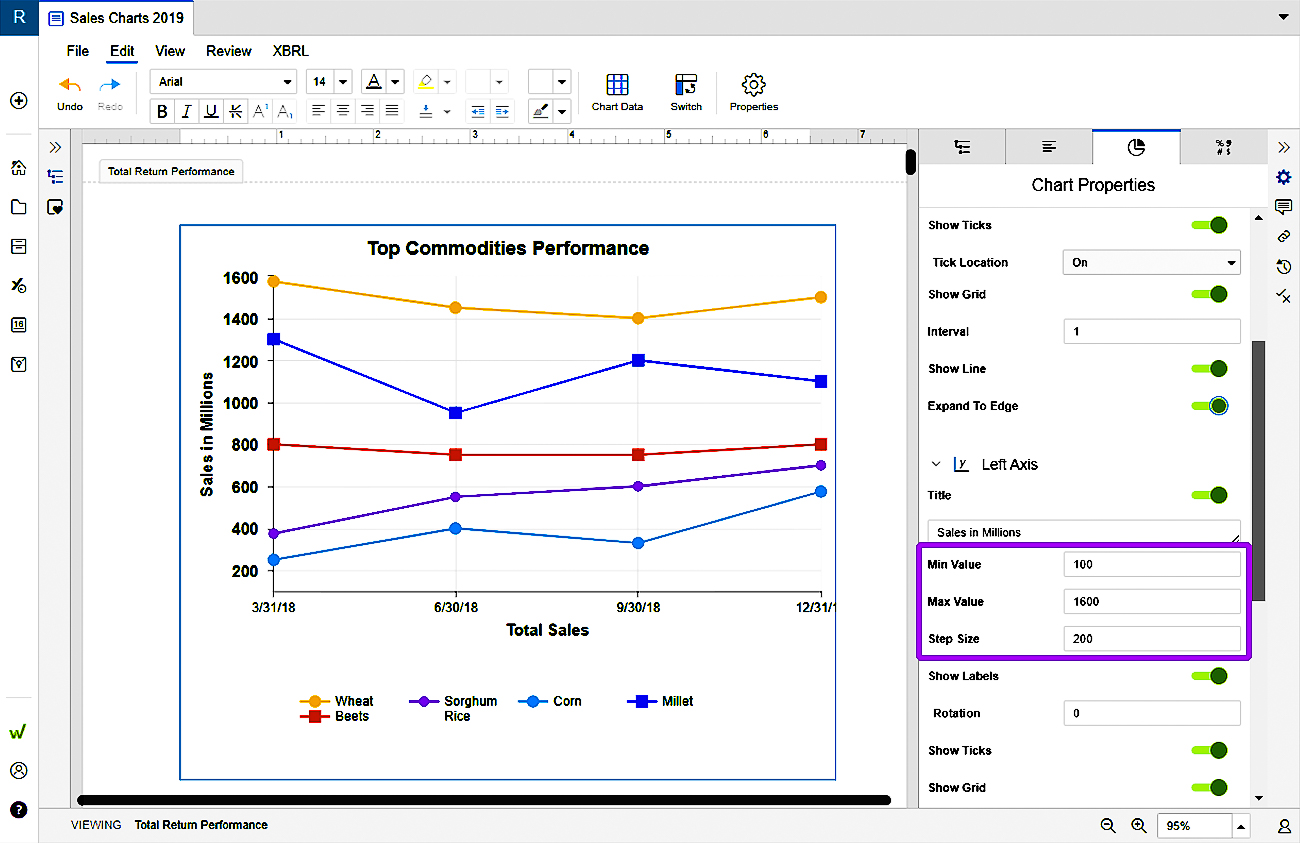This screenshot has width=1300, height=843.
Task: Open the Arial font family dropdown
Action: [x=224, y=82]
